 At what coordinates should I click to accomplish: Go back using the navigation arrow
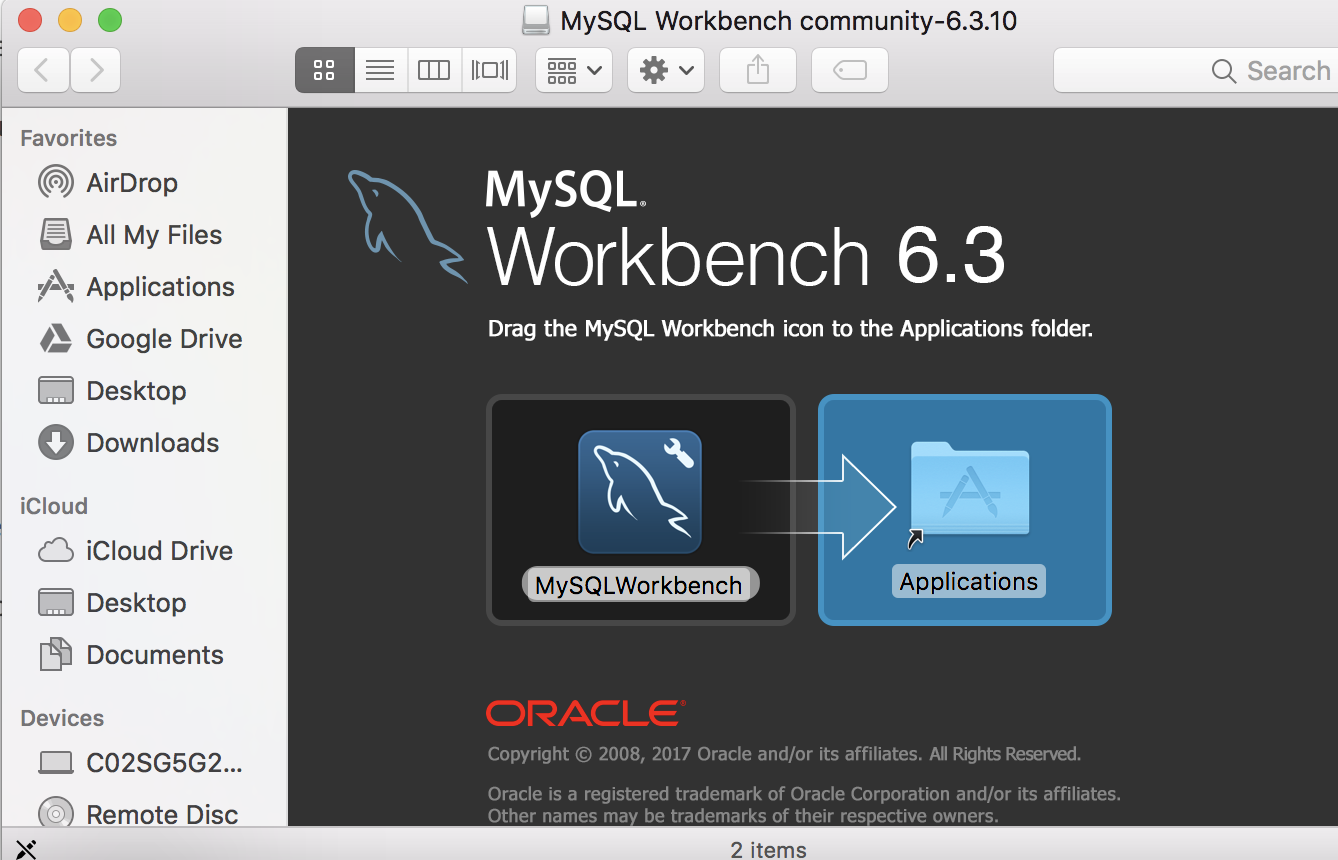43,70
